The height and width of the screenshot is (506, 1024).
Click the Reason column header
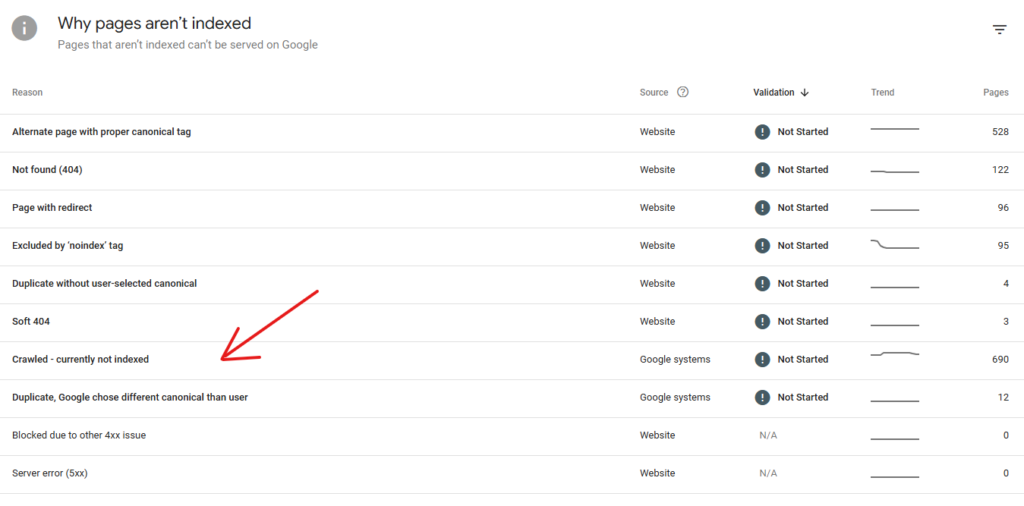coord(27,92)
